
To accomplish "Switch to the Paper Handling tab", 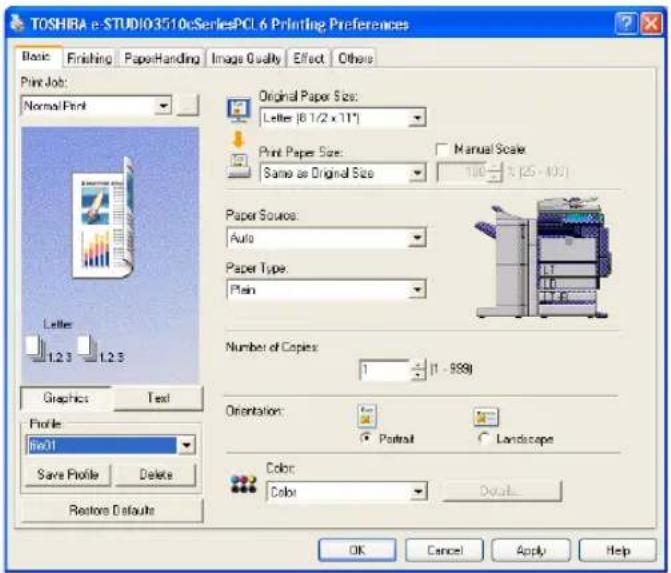I will [x=162, y=58].
